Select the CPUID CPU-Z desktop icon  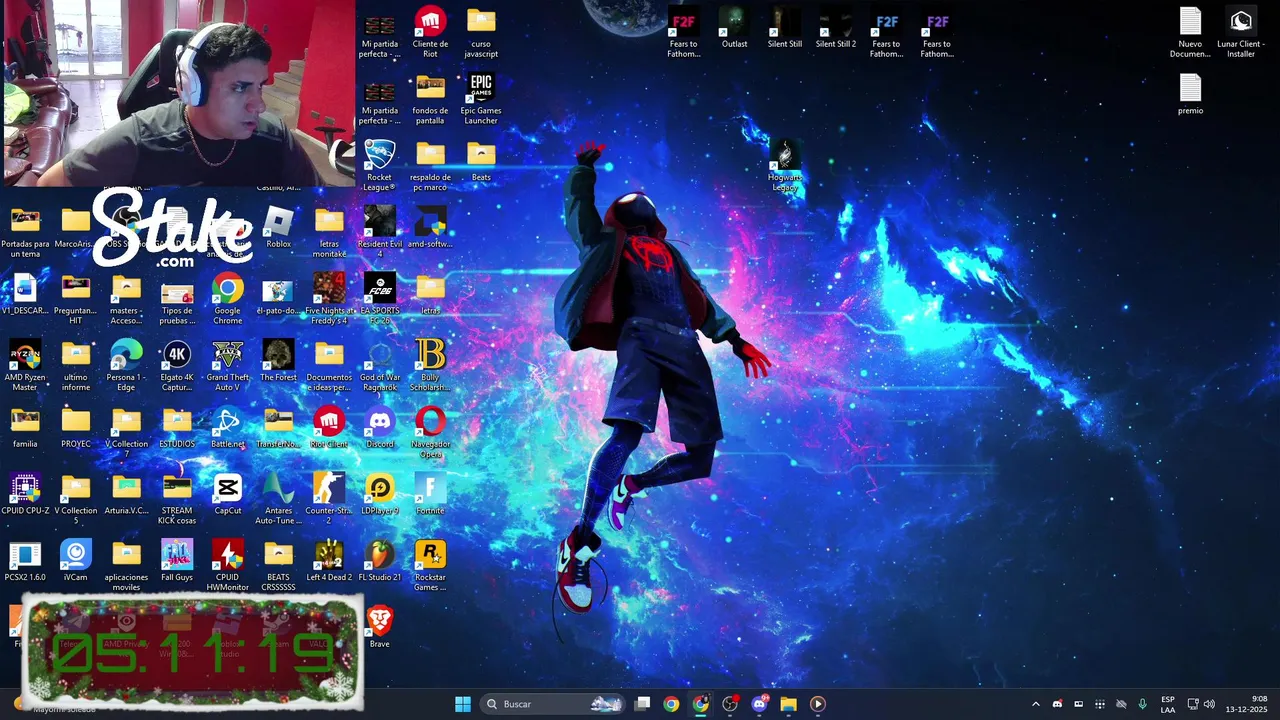pos(25,495)
